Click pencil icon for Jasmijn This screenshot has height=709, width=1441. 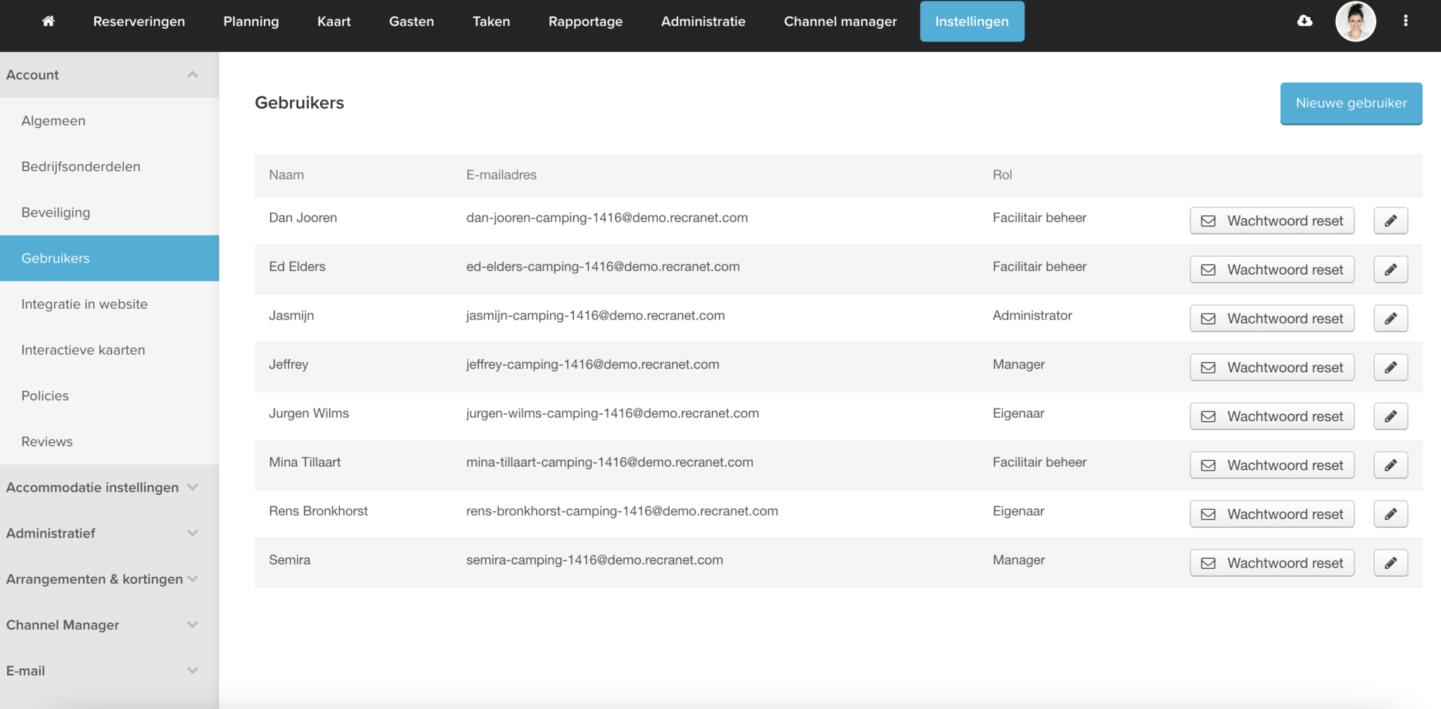[1390, 319]
